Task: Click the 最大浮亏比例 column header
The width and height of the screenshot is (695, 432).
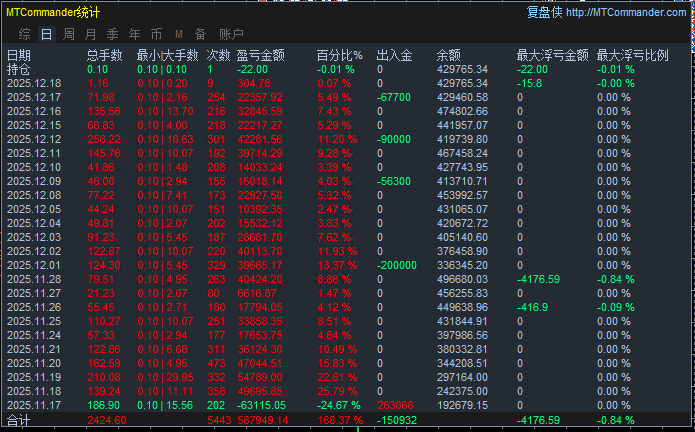Action: pyautogui.click(x=633, y=55)
